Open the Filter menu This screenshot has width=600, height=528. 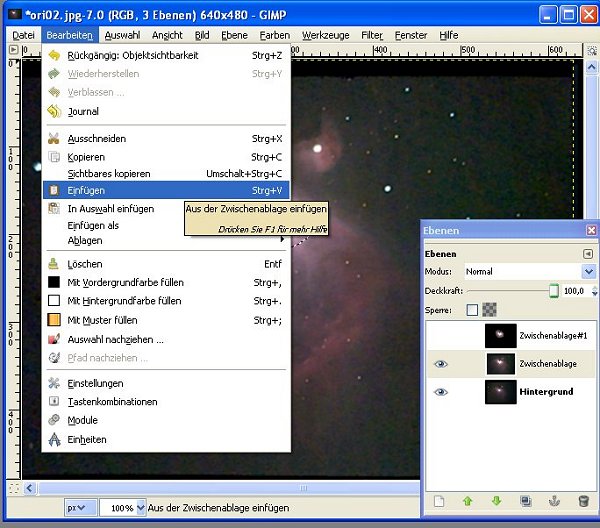click(372, 35)
